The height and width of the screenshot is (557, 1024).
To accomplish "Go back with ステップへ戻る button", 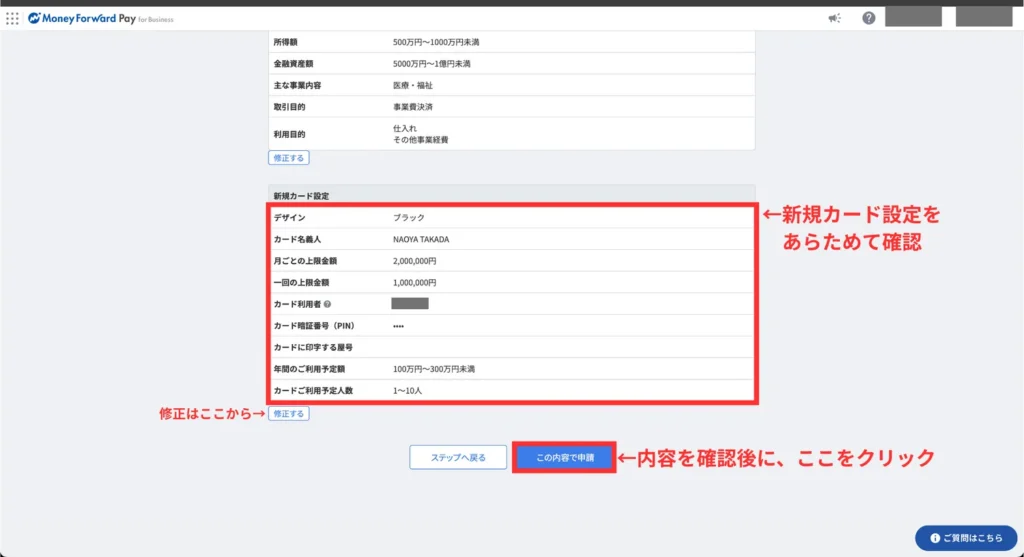I will point(458,458).
